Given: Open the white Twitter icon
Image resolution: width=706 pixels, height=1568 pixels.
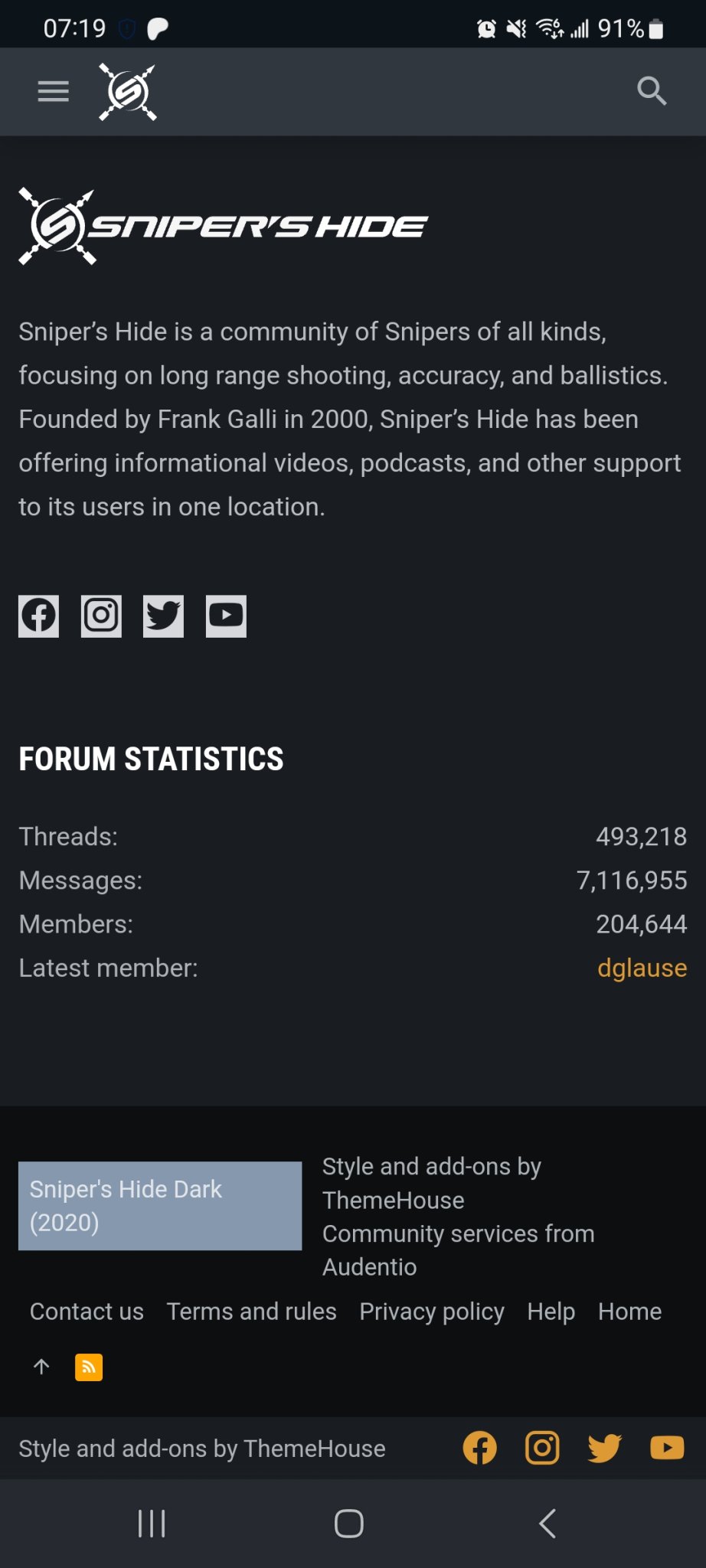Looking at the screenshot, I should tap(163, 616).
